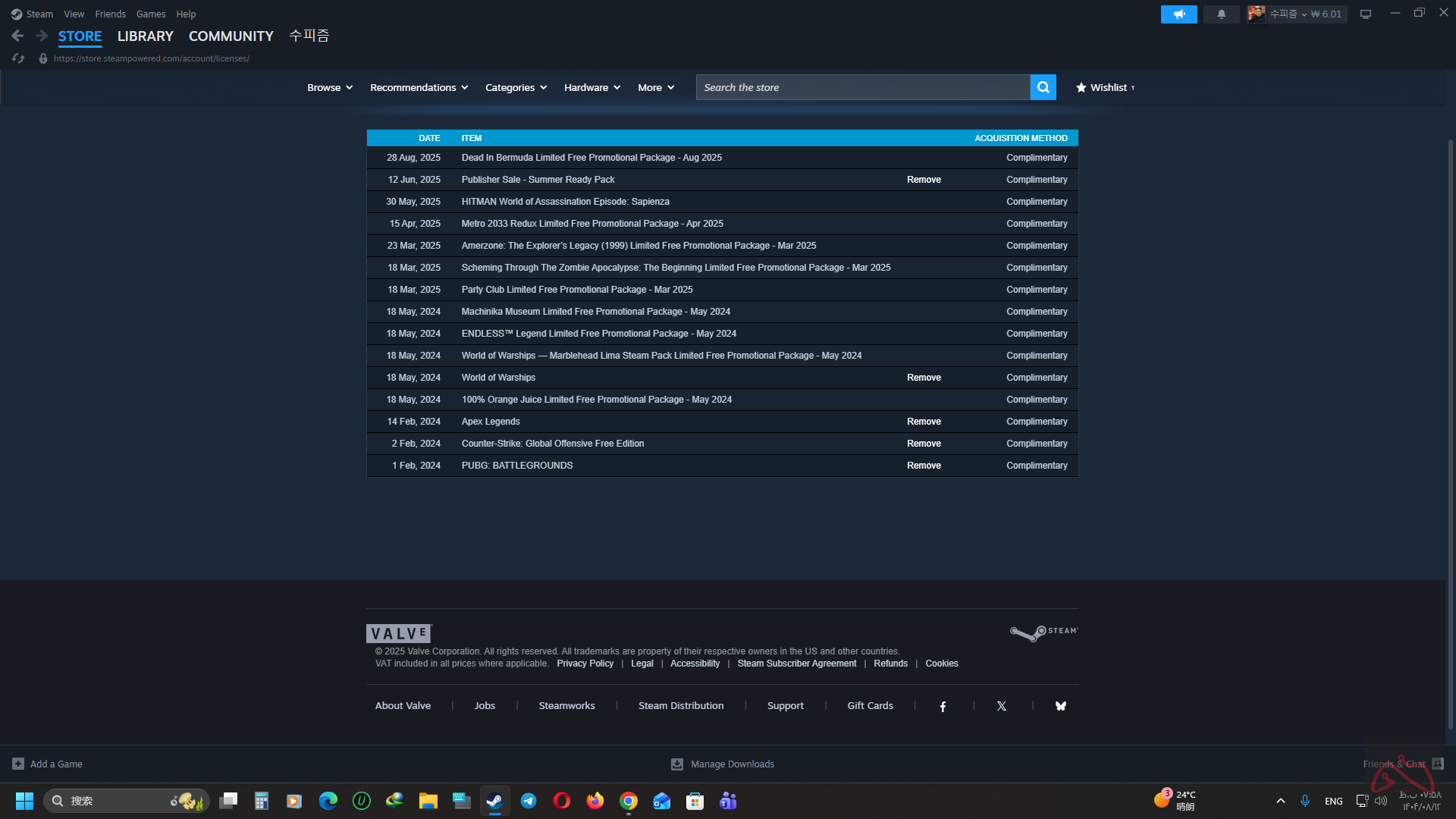Open Steam's Facebook page icon
Screen dimensions: 1456x819
click(x=943, y=706)
